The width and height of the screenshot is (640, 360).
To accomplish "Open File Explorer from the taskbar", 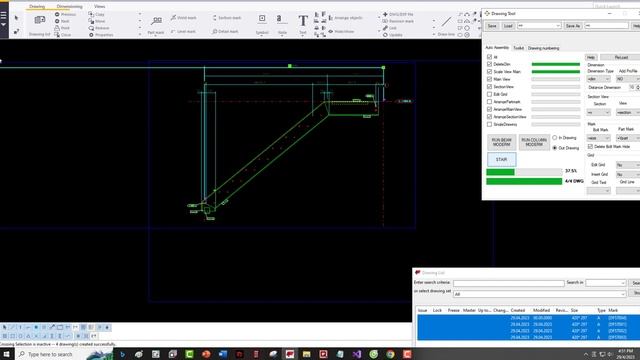I will pyautogui.click(x=307, y=354).
